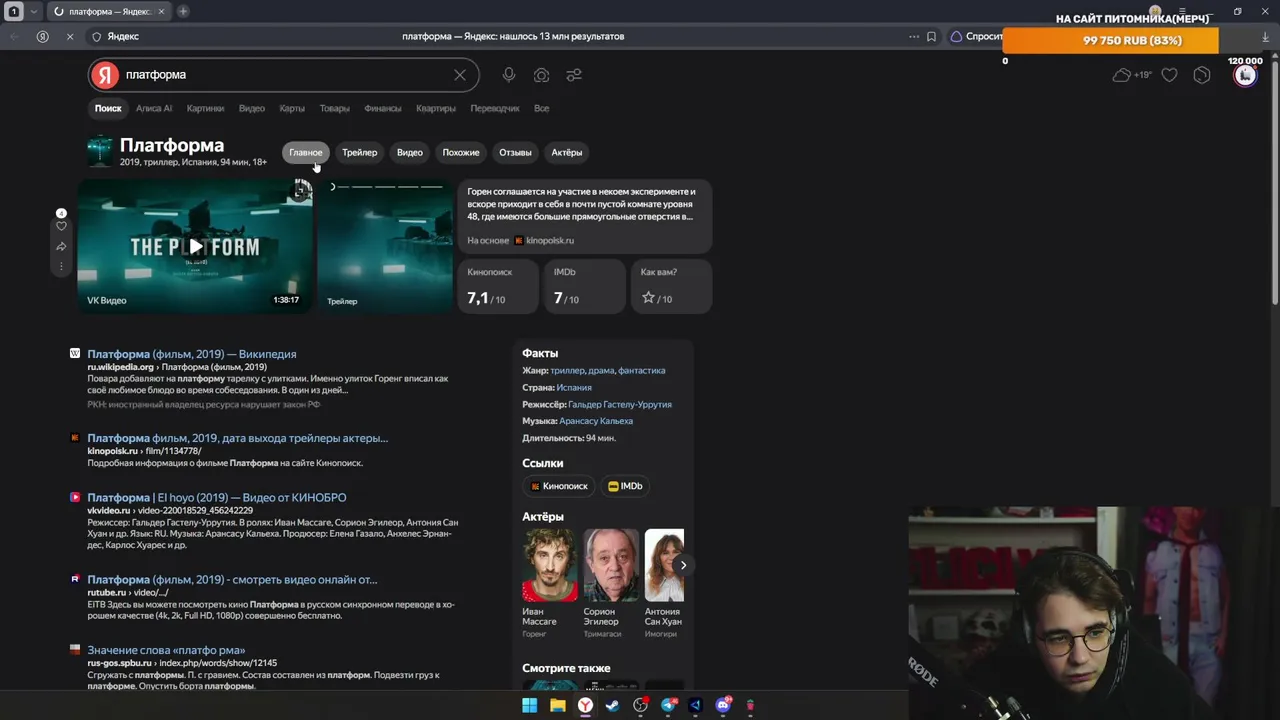Open El hoyo КИНОБРО video result
The width and height of the screenshot is (1280, 720).
217,497
